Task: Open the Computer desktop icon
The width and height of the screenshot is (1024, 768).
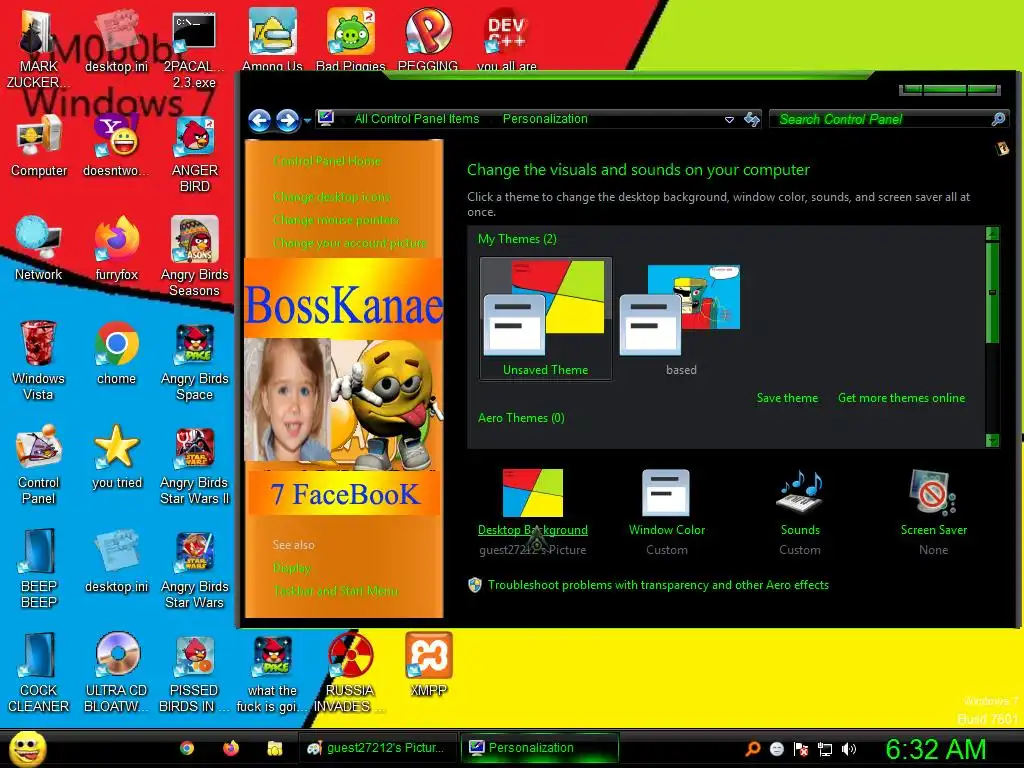Action: point(39,145)
